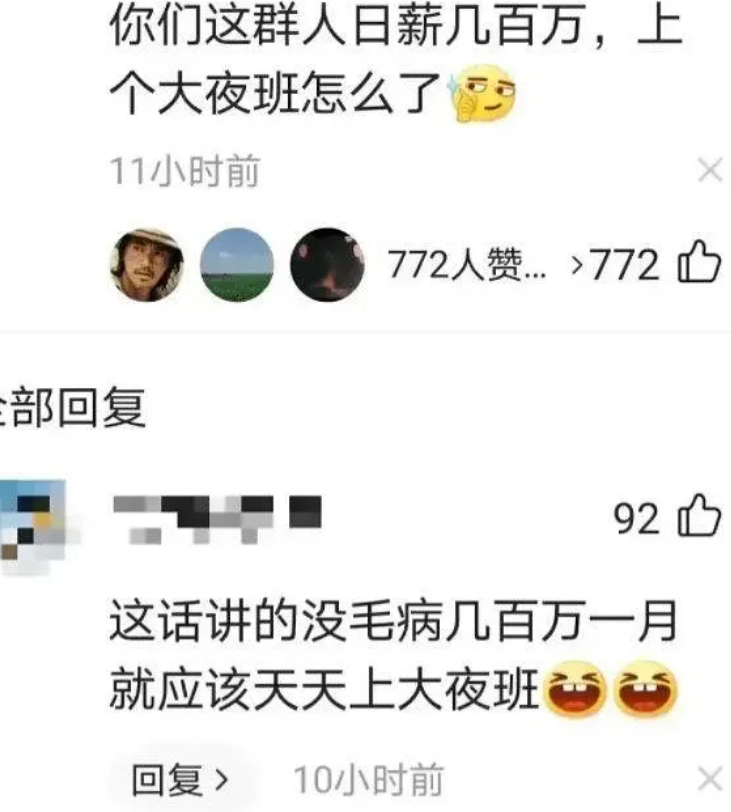The height and width of the screenshot is (812, 731).
Task: Like the comment with 772 likes
Action: (x=699, y=262)
